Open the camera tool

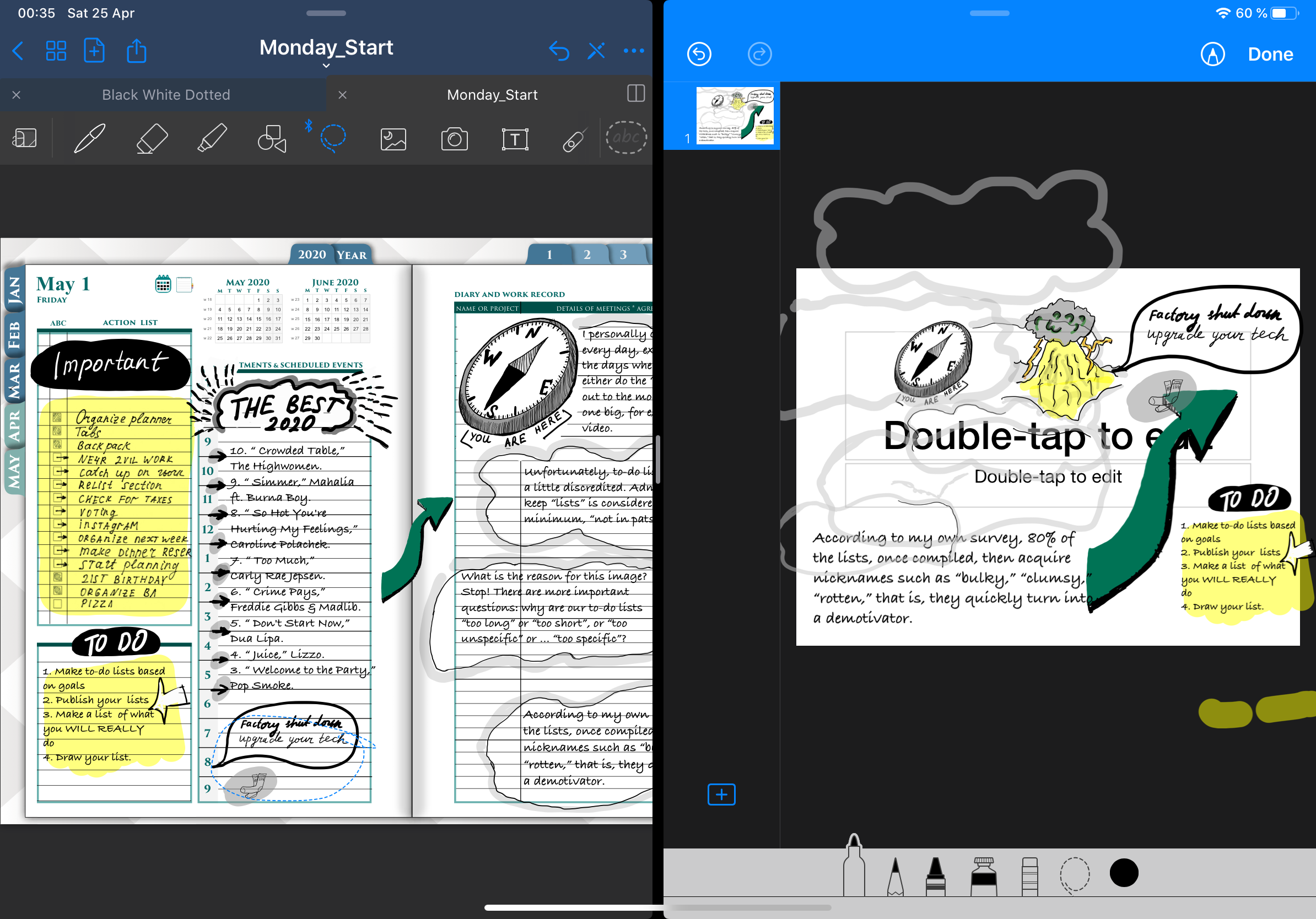pyautogui.click(x=454, y=139)
